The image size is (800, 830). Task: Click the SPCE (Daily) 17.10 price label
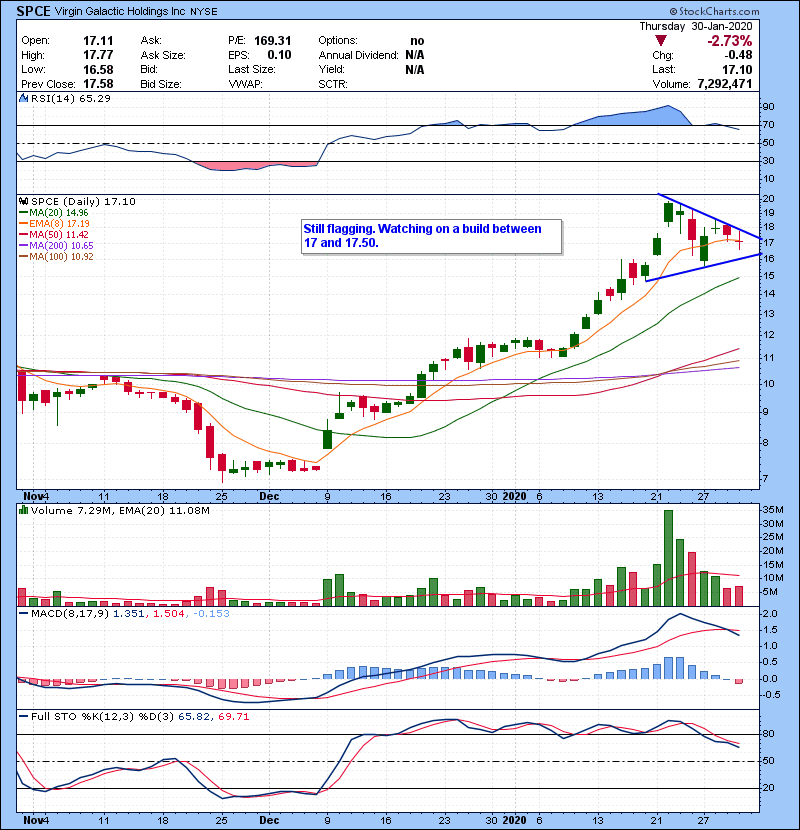pyautogui.click(x=83, y=202)
